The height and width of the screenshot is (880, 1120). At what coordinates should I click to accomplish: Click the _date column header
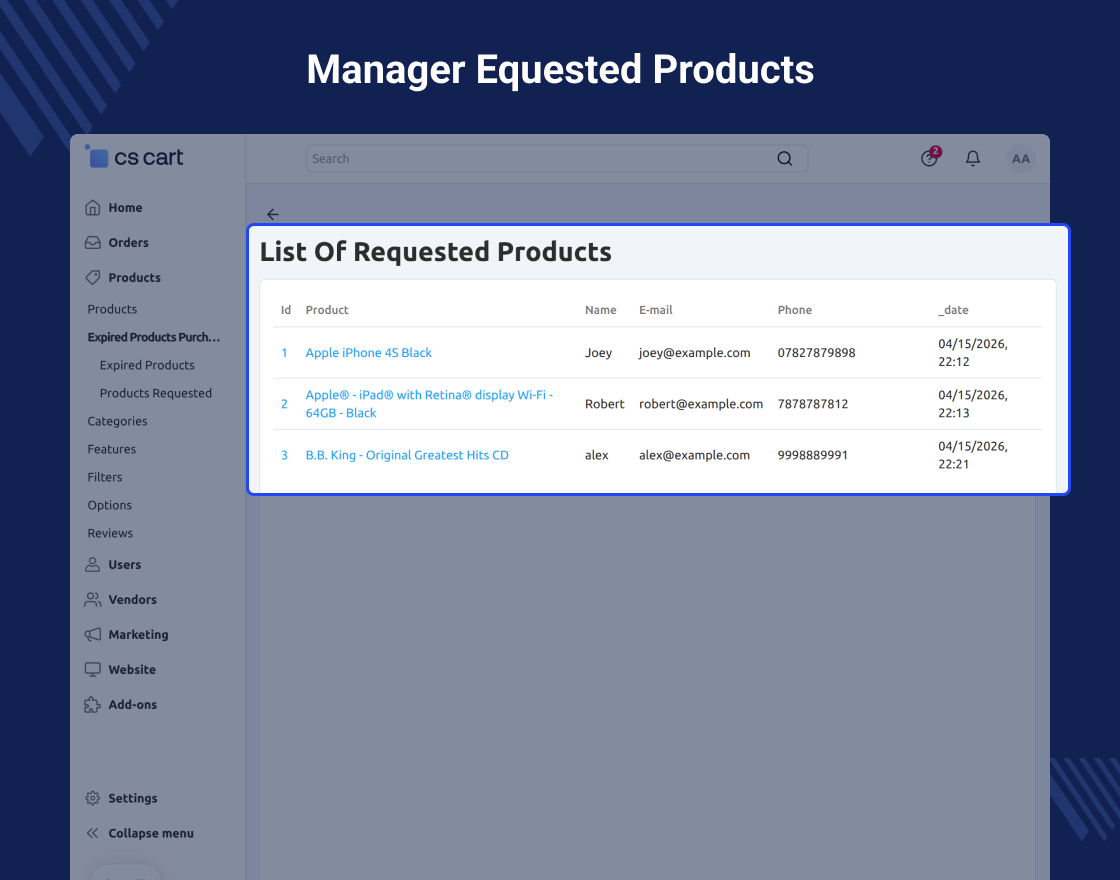pos(954,310)
